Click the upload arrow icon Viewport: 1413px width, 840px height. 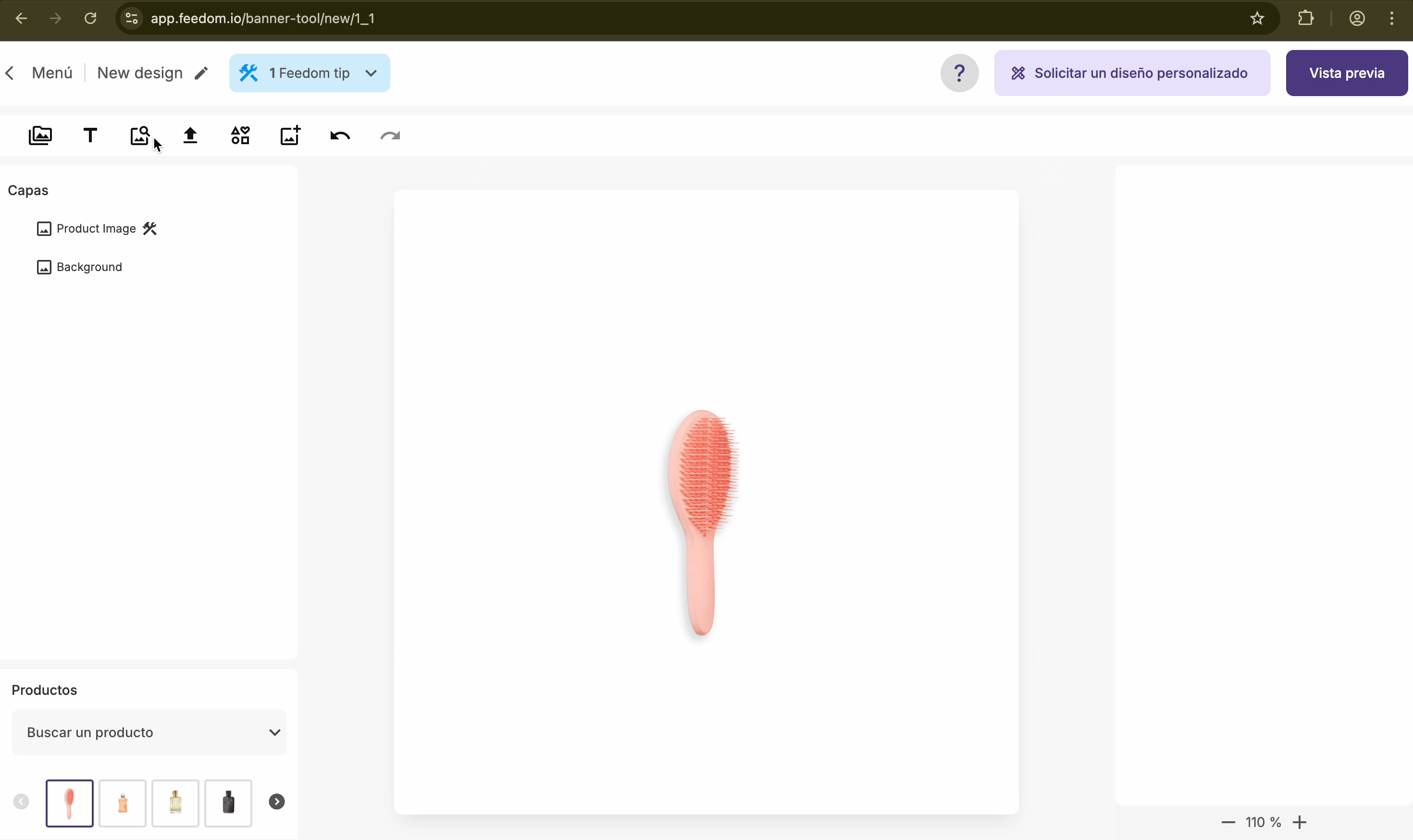[x=190, y=136]
